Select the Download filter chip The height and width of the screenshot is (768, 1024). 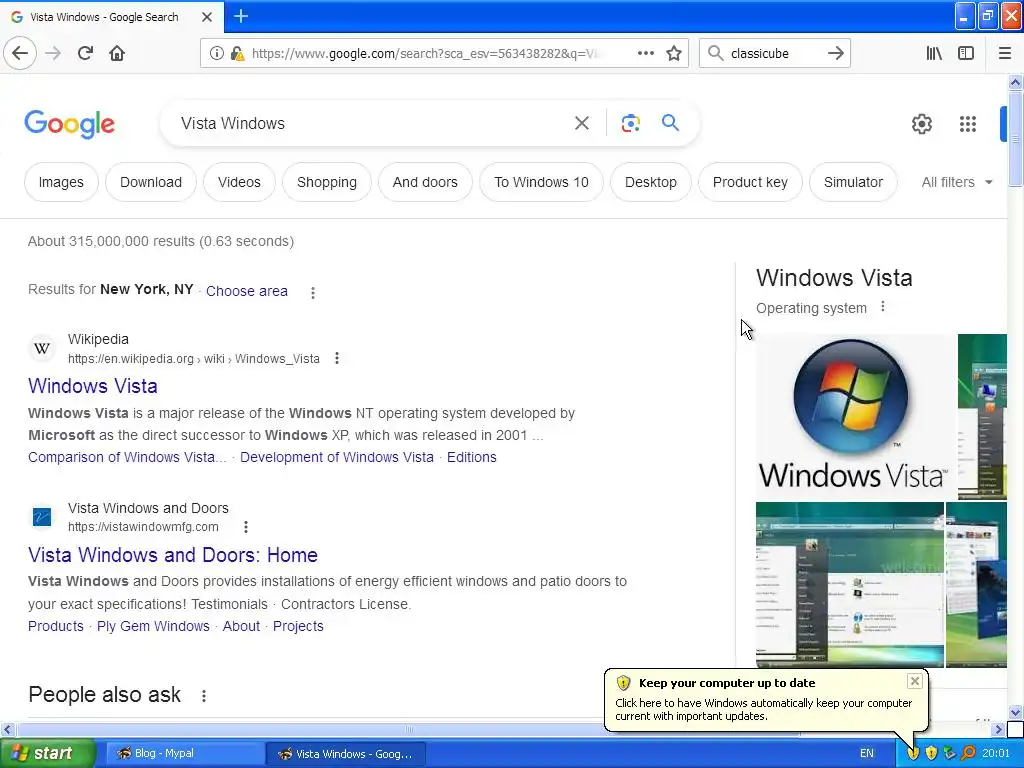151,182
